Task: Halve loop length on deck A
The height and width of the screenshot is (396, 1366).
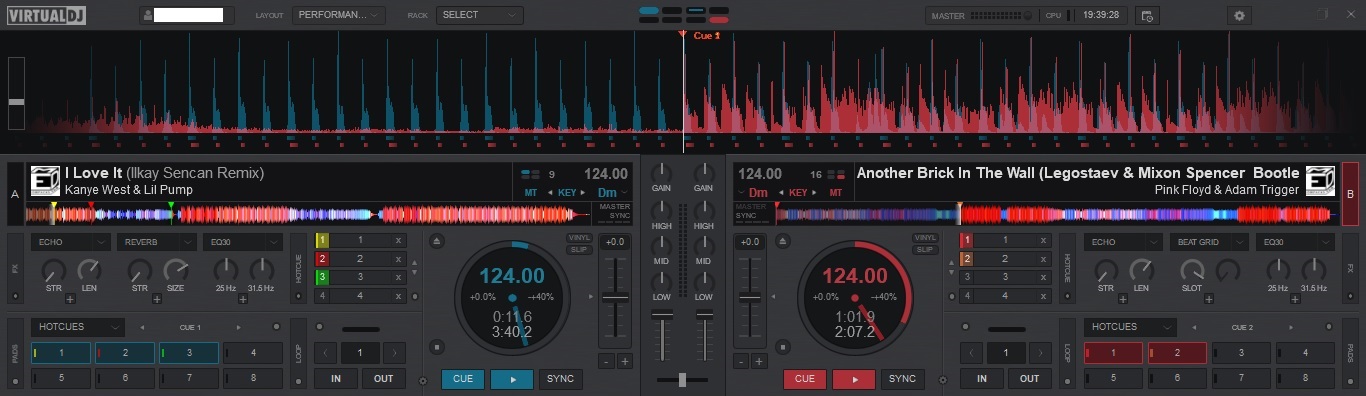Action: 326,353
